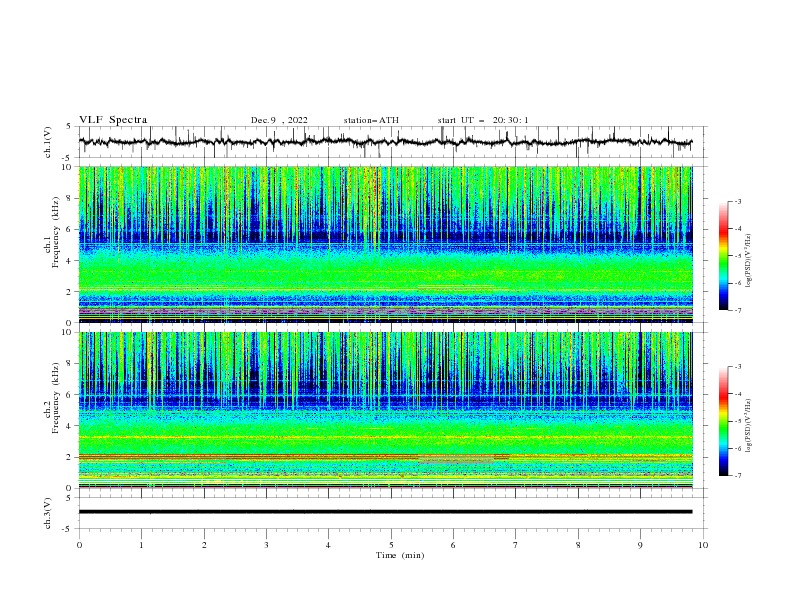
Task: Click the "-7" tick on ch.2 colorbar
Action: click(737, 476)
